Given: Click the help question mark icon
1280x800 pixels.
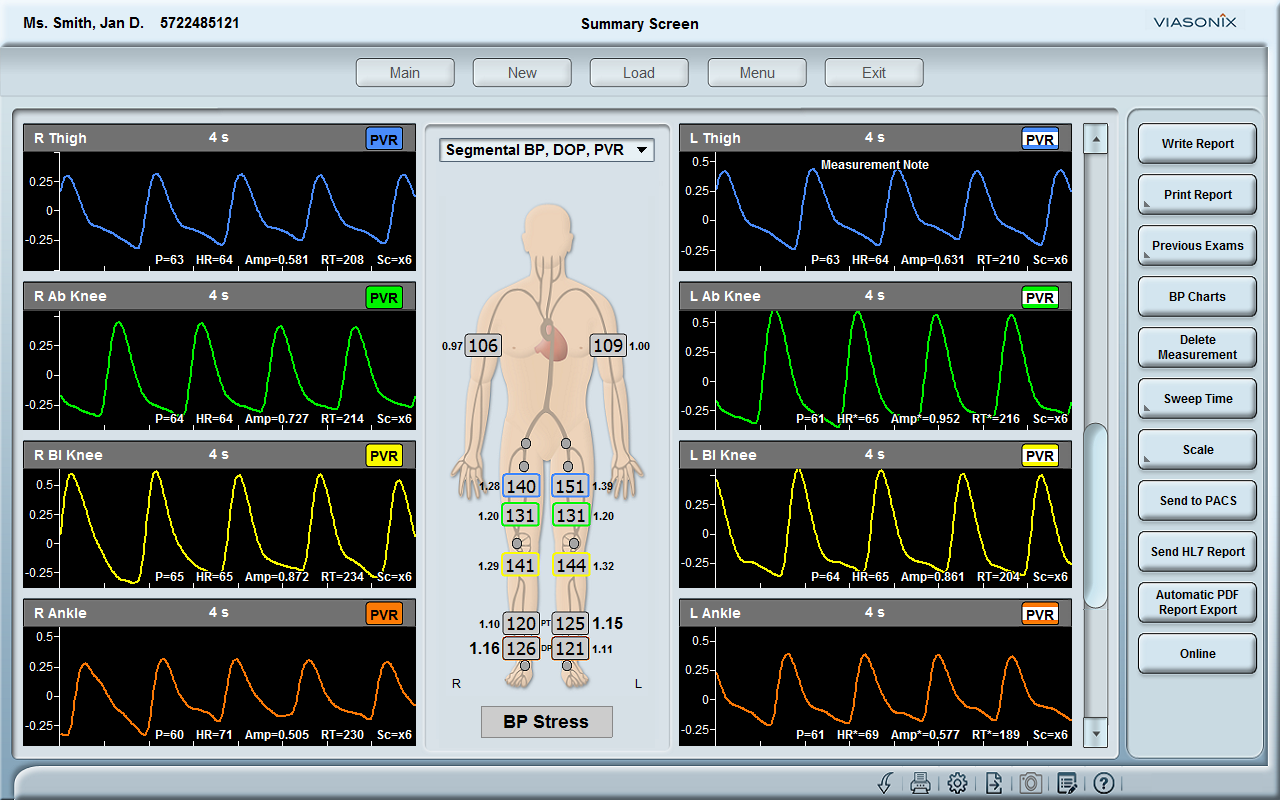Looking at the screenshot, I should coord(1103,783).
